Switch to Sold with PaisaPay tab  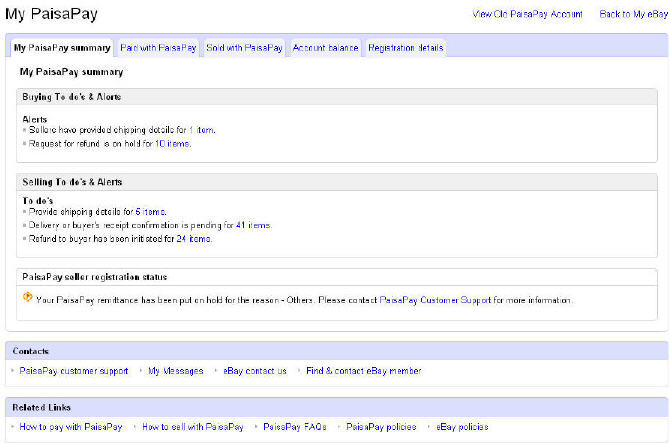[244, 48]
